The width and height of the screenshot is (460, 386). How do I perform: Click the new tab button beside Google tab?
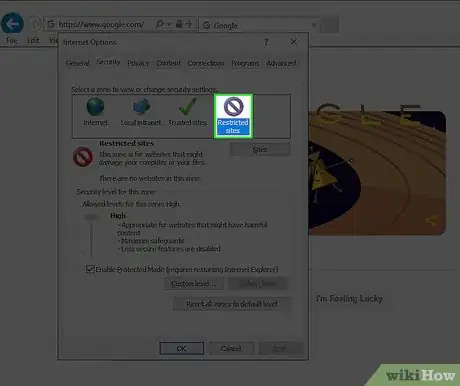point(330,25)
